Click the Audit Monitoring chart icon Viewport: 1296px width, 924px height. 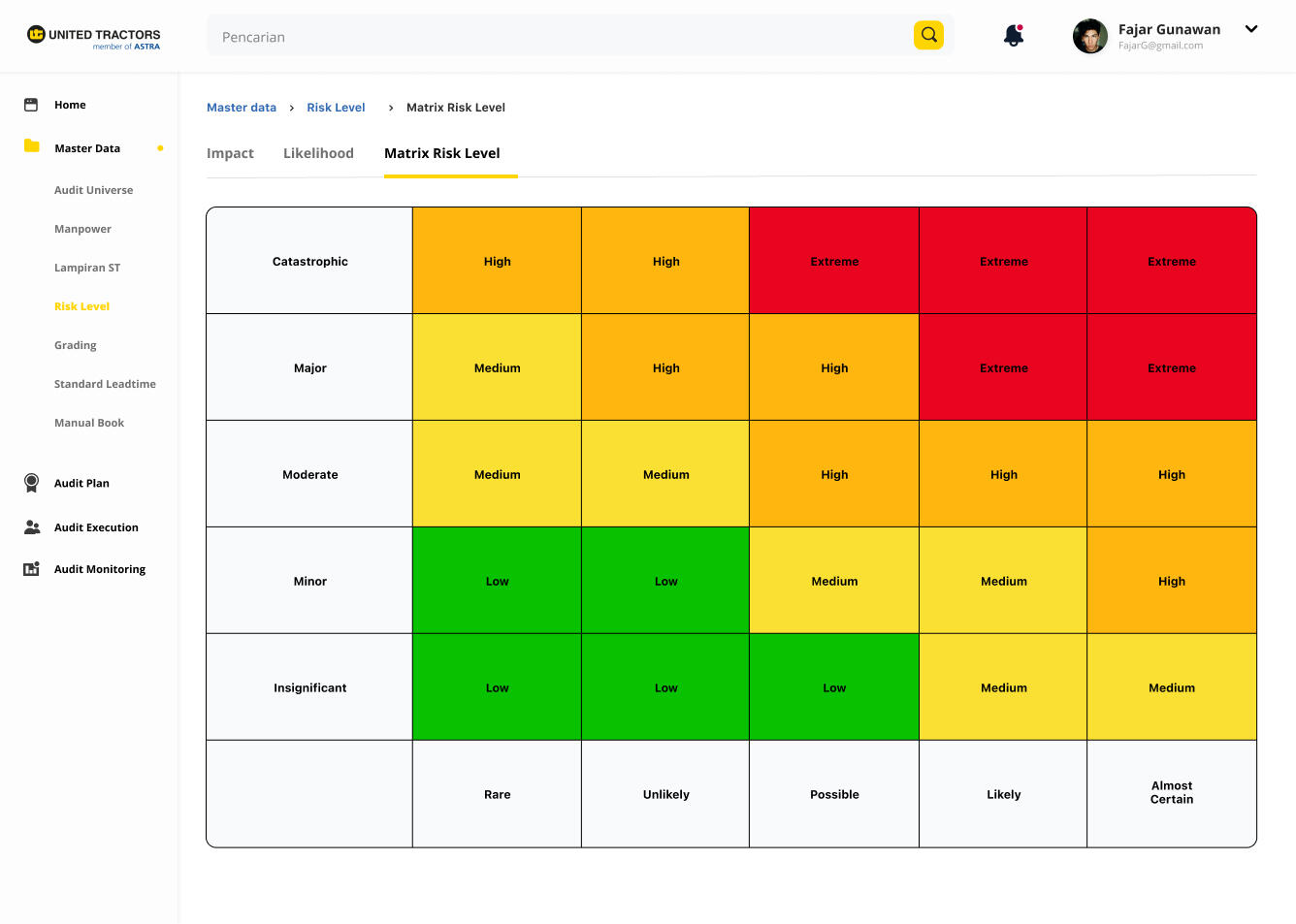31,569
